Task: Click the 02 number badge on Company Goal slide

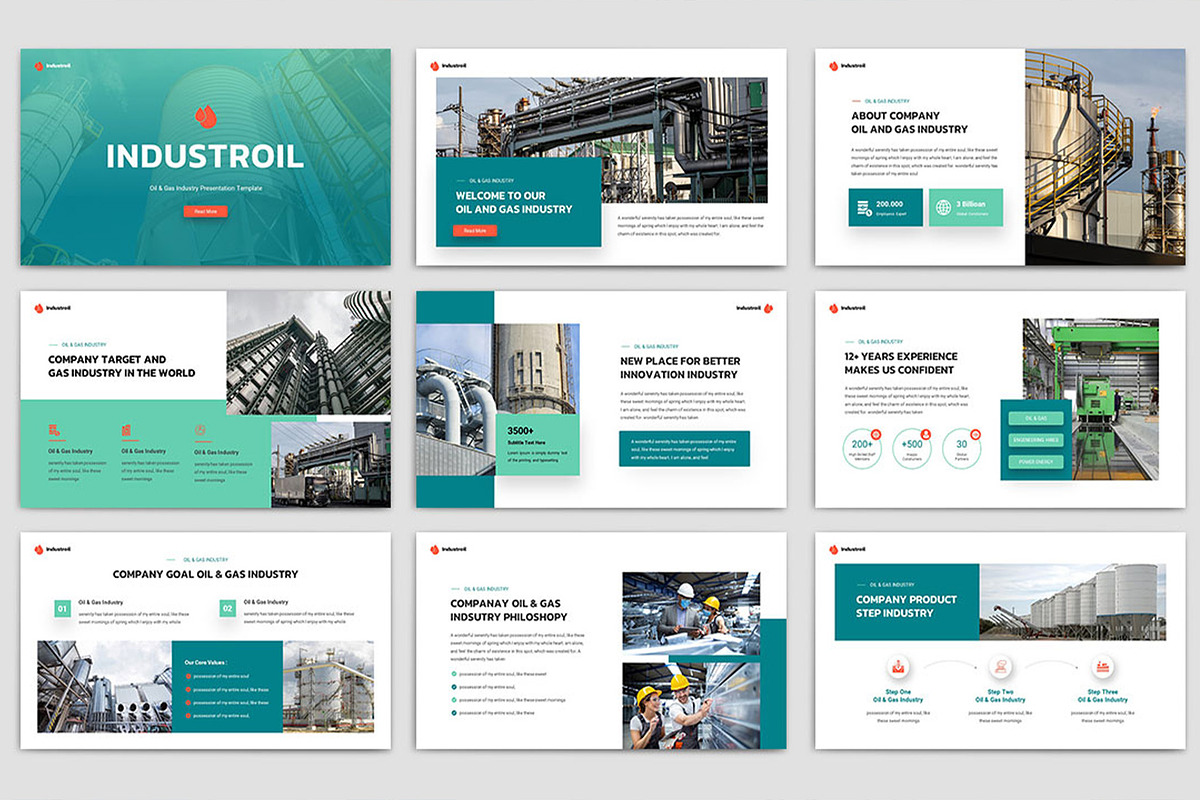Action: [x=227, y=608]
